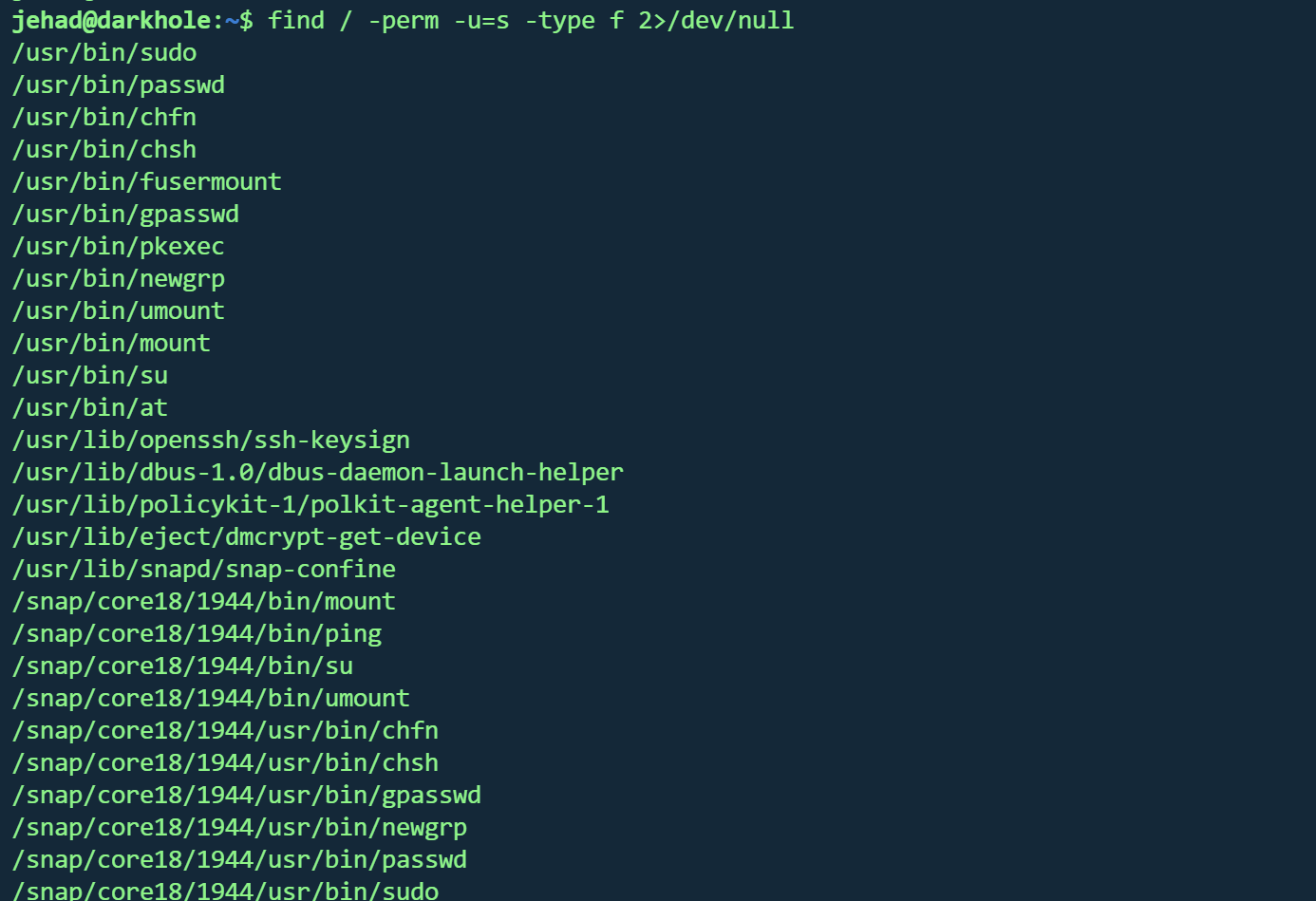Click the /usr/bin/umount line

pyautogui.click(x=119, y=310)
